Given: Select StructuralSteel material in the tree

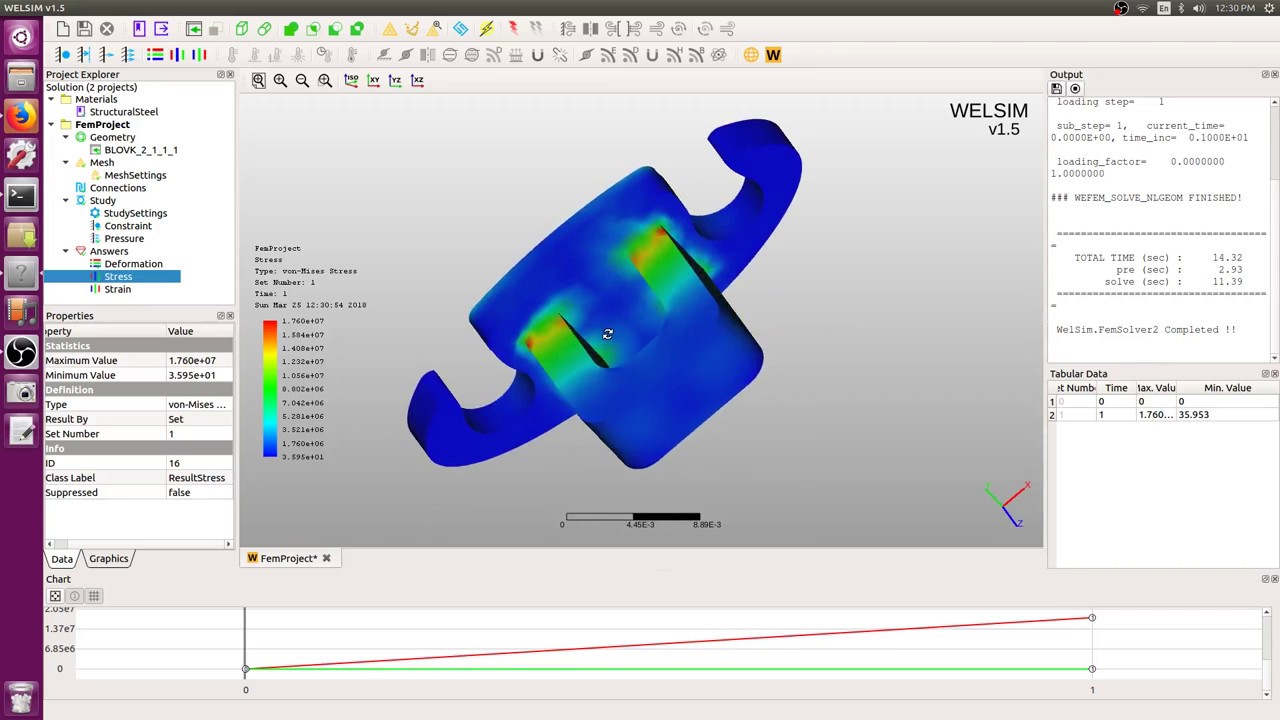Looking at the screenshot, I should 123,112.
